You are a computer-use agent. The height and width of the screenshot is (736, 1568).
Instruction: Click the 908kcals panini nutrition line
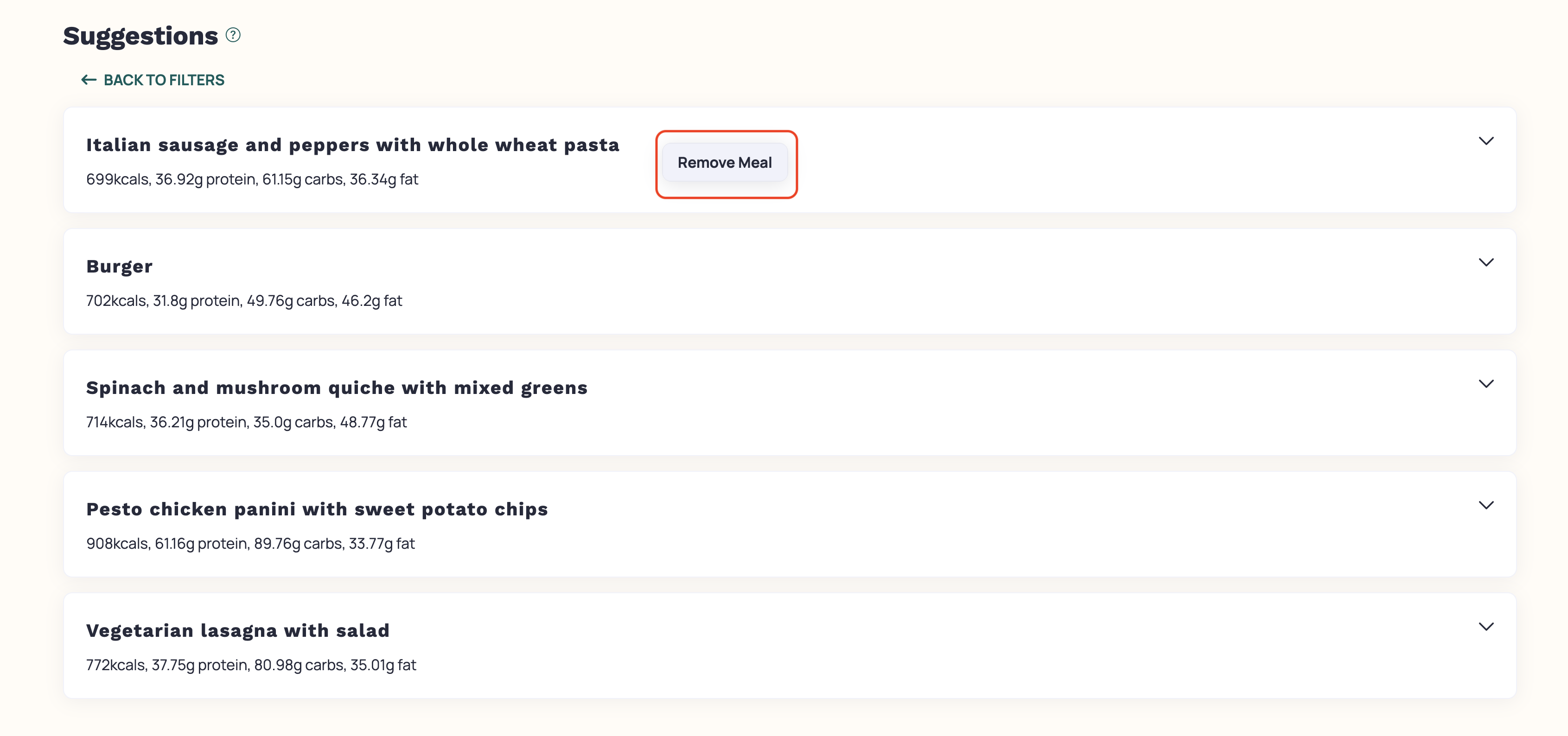(250, 544)
